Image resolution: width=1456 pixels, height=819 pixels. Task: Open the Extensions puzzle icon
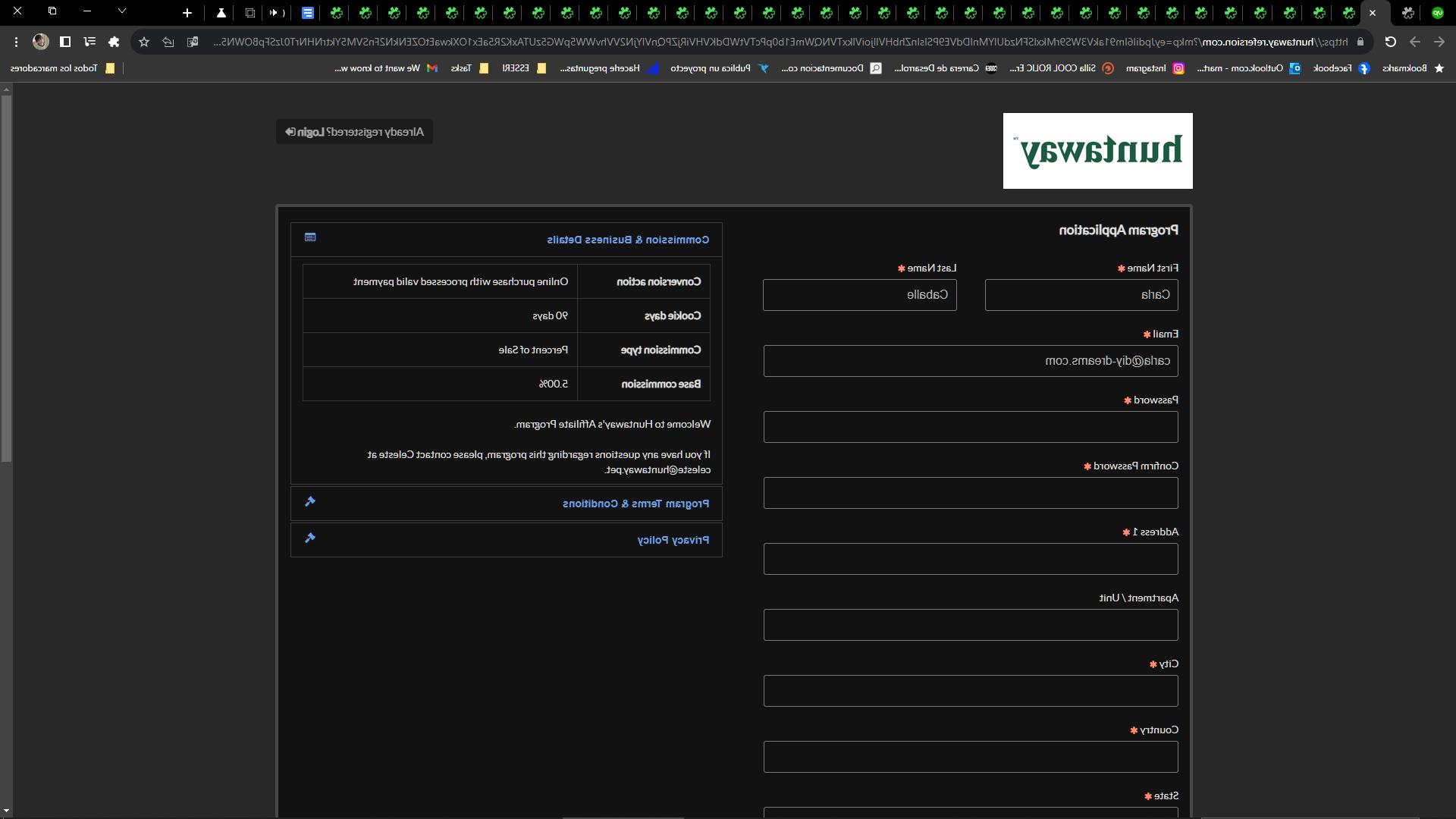[x=114, y=42]
